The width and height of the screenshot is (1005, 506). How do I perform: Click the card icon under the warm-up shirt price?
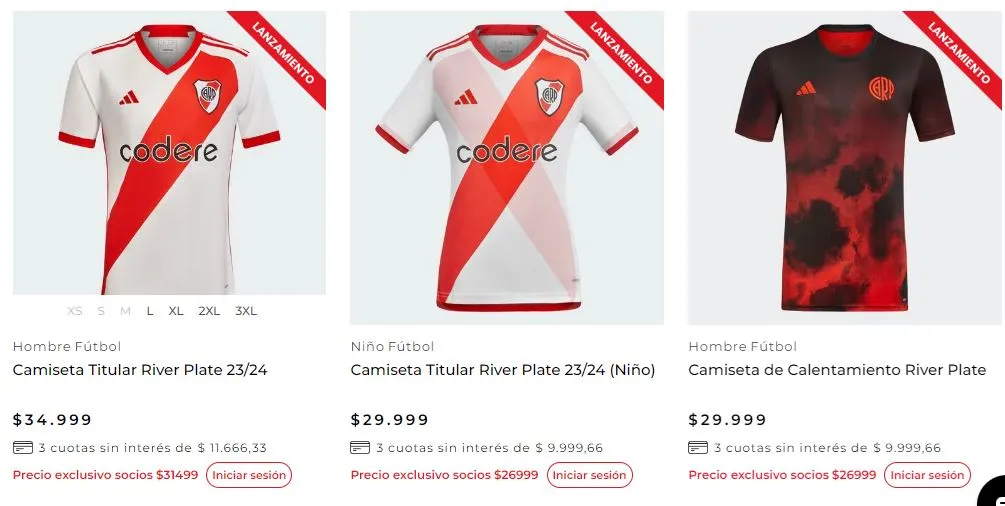(x=698, y=448)
